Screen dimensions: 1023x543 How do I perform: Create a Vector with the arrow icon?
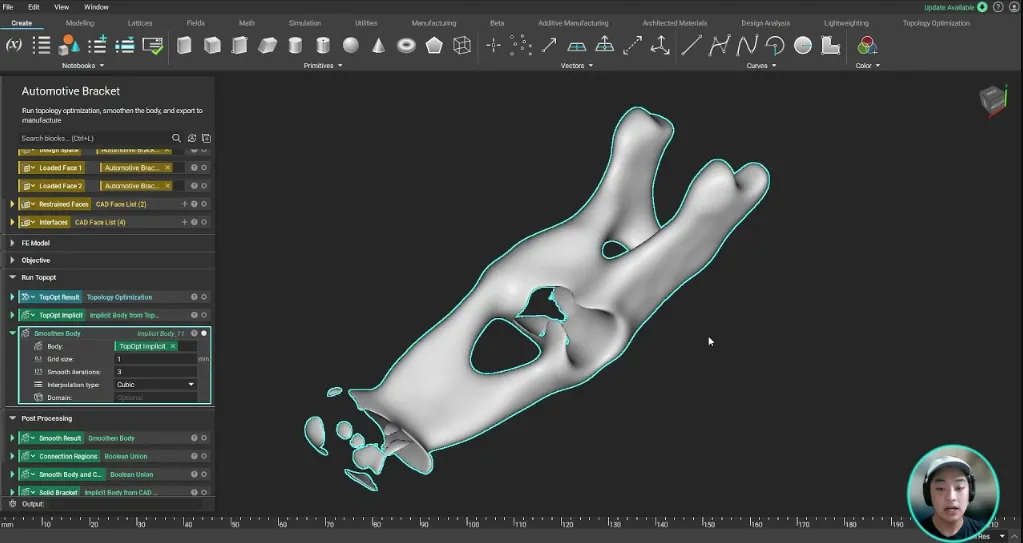click(x=549, y=45)
